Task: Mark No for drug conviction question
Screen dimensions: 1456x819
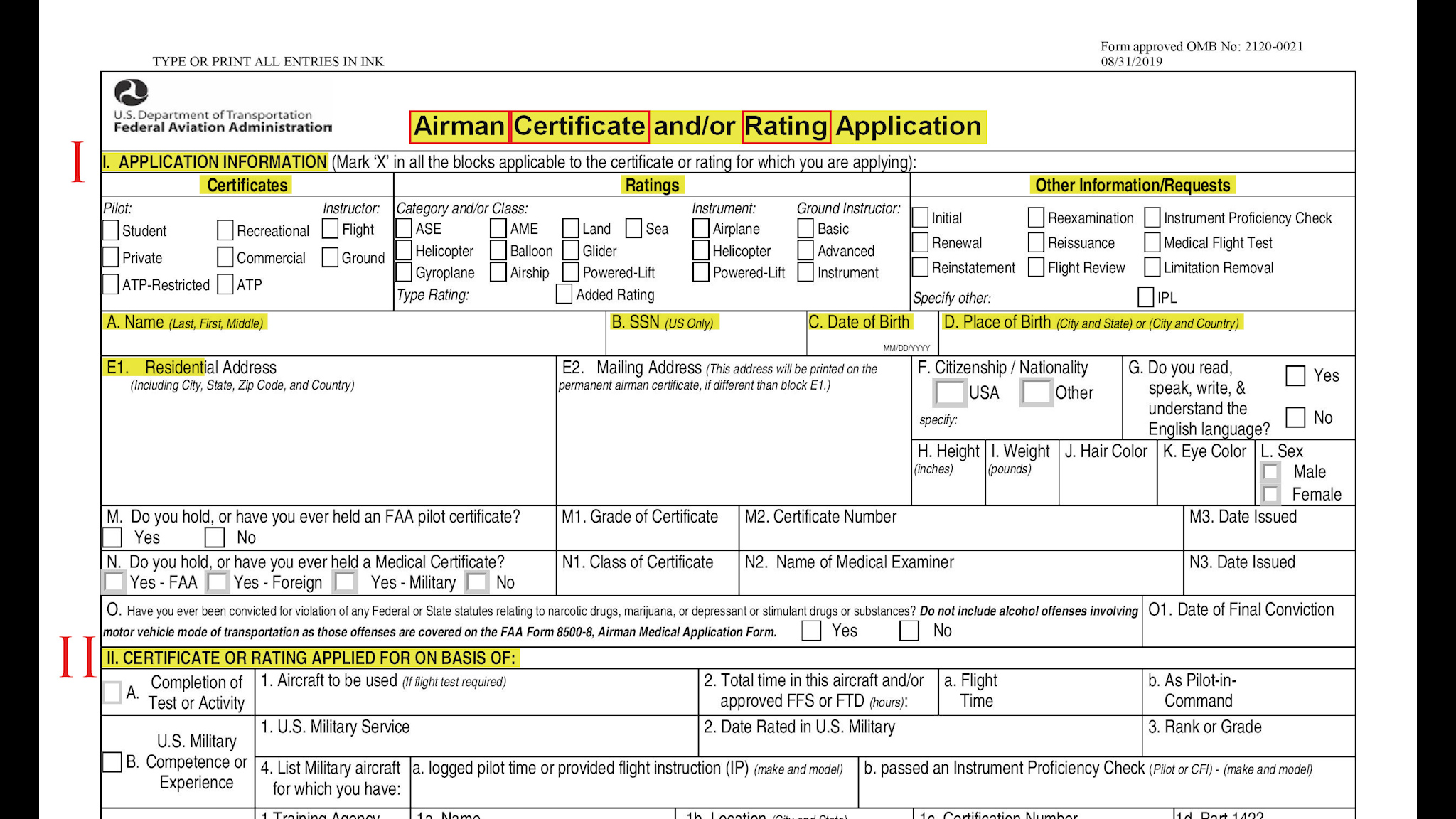Action: tap(909, 631)
